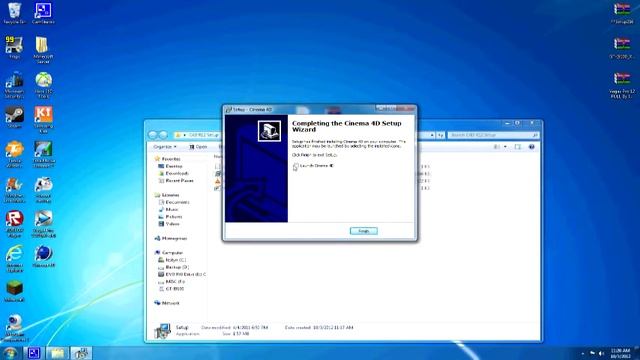Open the (C:) drive under Computer
This screenshot has height=360, width=640.
(172, 260)
